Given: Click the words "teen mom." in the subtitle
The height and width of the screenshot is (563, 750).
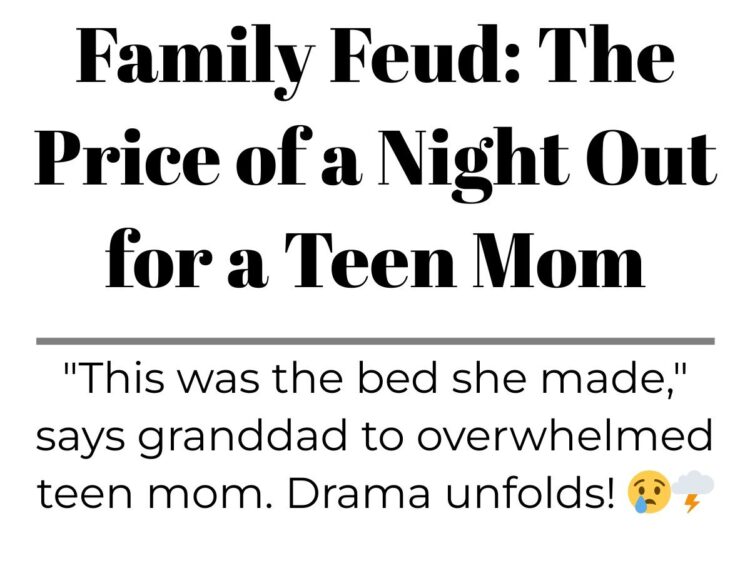Looking at the screenshot, I should [x=154, y=494].
